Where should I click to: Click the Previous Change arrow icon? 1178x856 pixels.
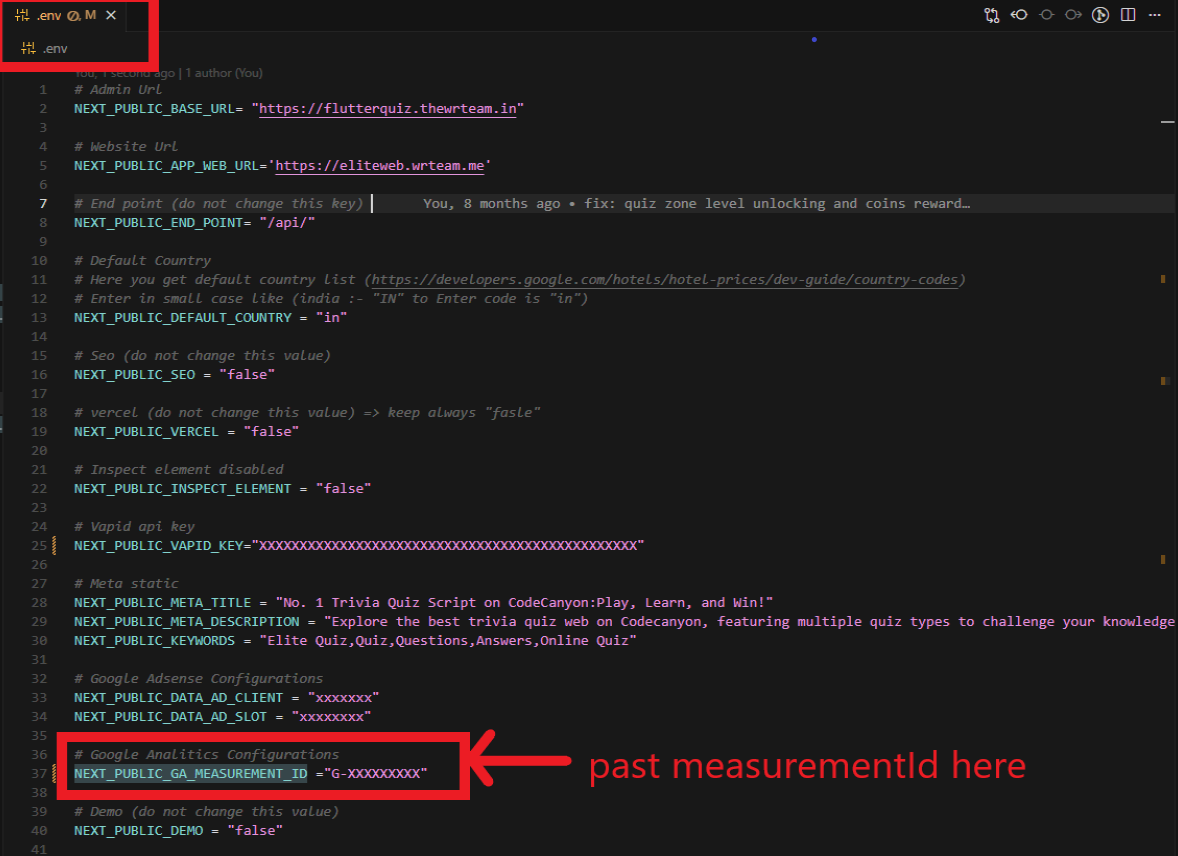[1018, 15]
